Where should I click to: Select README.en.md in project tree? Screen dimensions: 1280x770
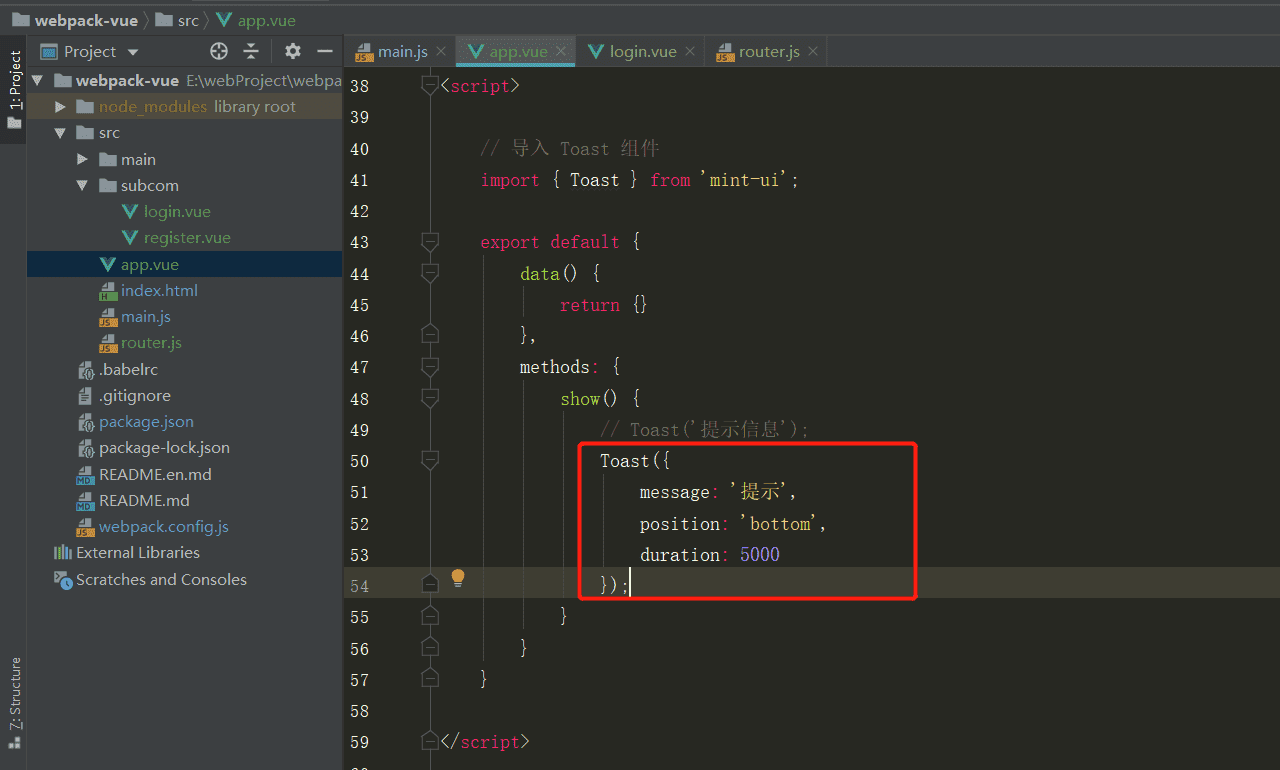(x=155, y=475)
